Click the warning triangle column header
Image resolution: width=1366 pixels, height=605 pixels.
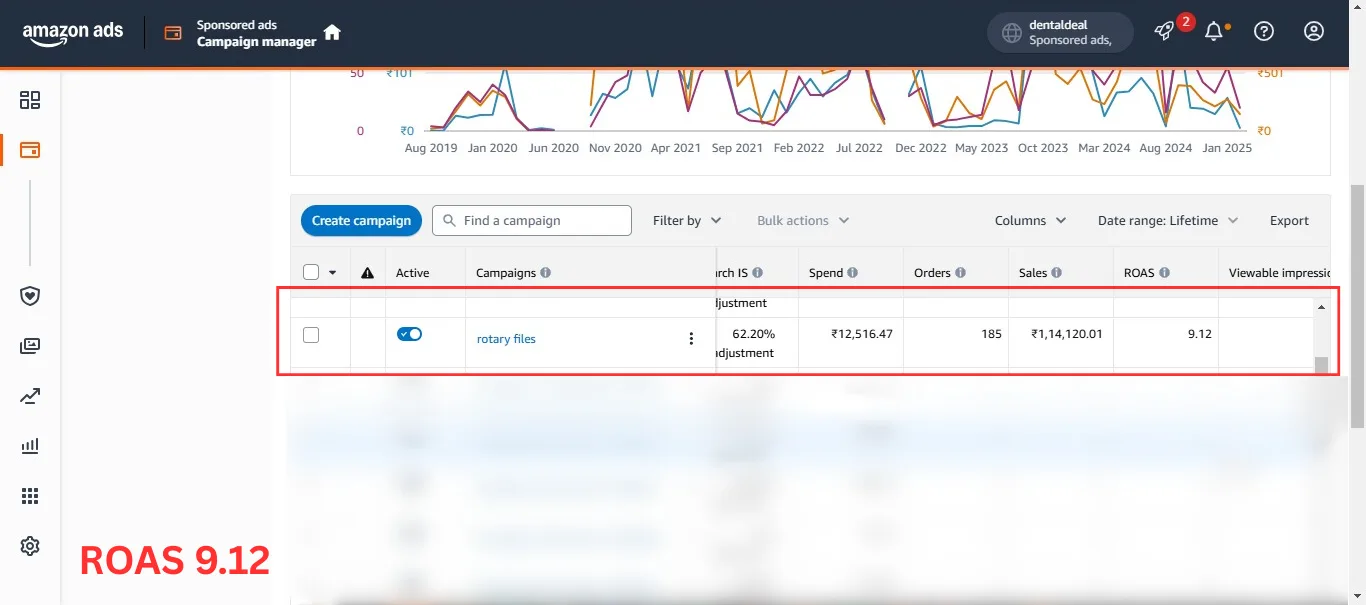(x=368, y=273)
